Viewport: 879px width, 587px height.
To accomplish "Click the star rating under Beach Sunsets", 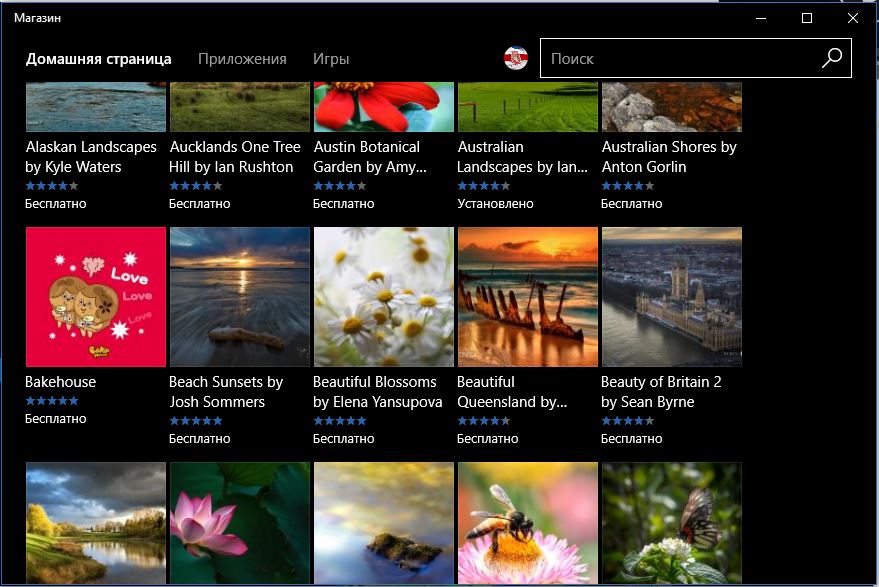I will tap(196, 420).
